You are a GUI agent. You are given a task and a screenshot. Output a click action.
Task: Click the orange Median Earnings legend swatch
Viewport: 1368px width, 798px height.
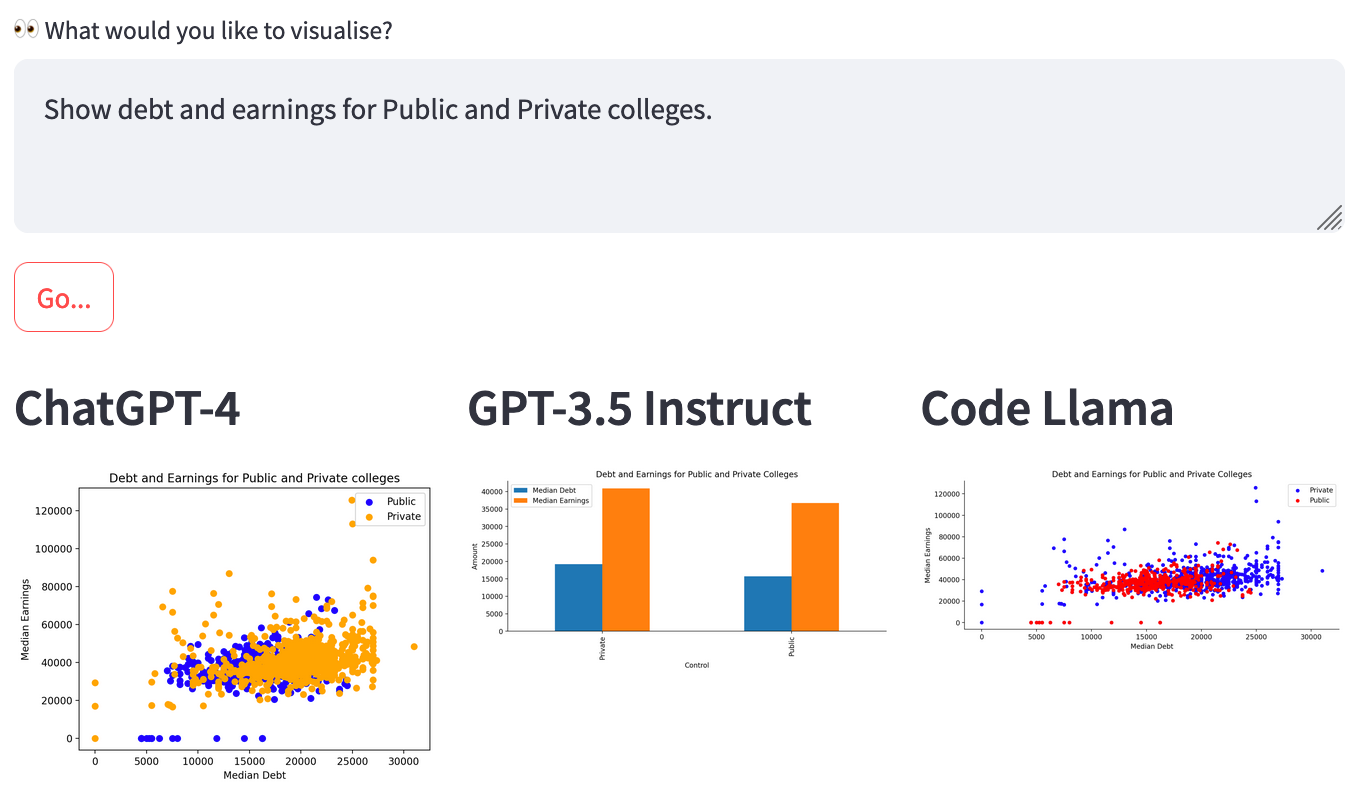(x=521, y=500)
